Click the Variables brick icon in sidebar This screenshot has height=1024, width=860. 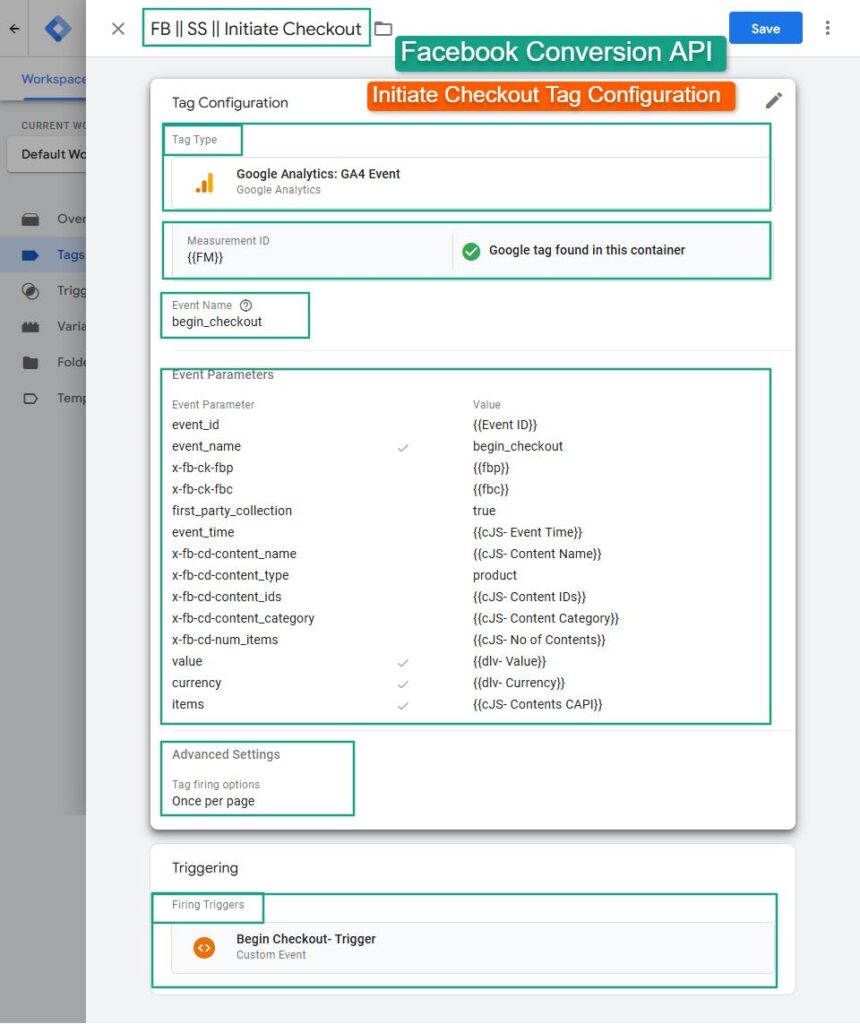30,327
